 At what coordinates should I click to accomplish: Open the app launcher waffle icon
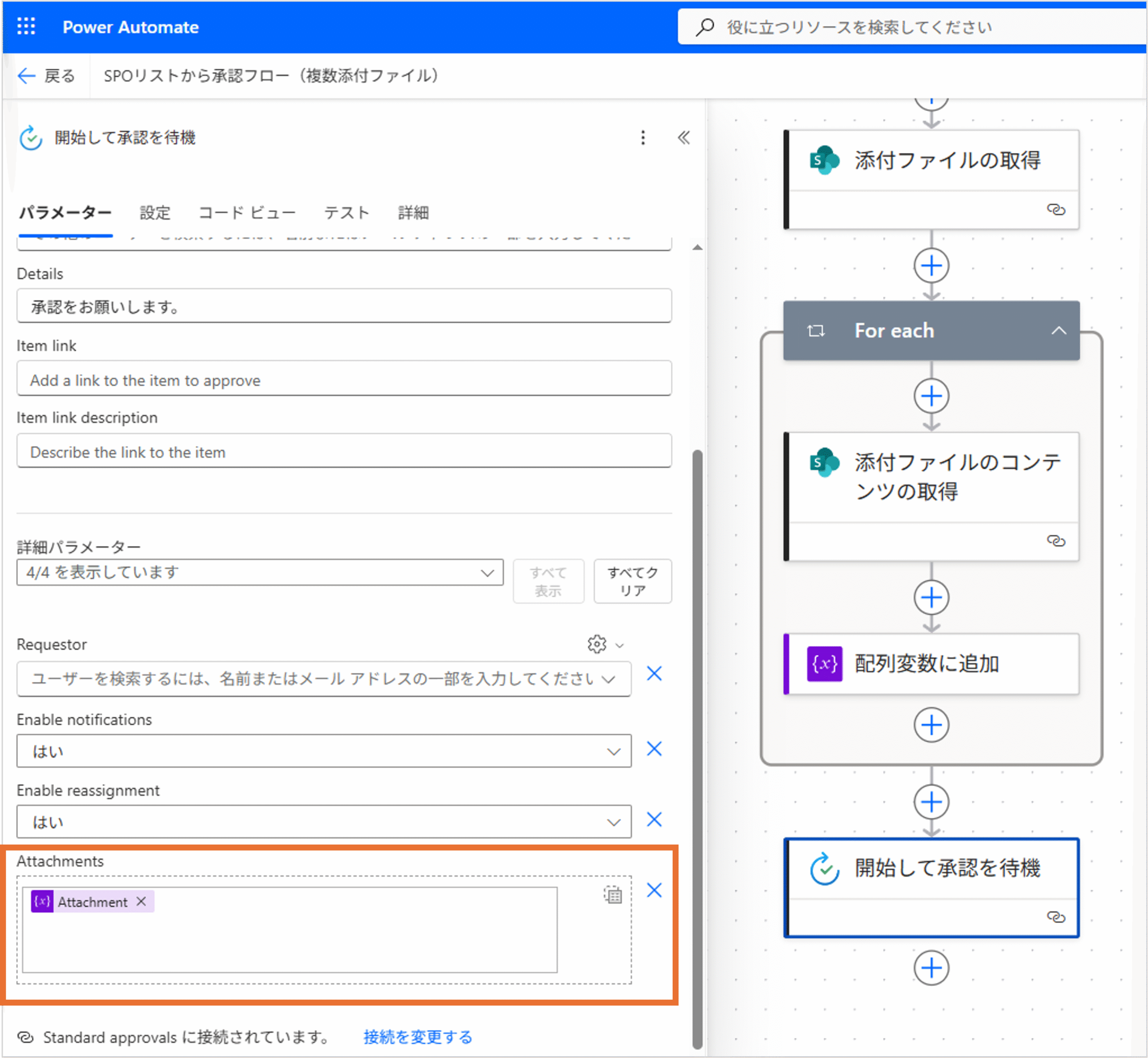click(x=26, y=26)
